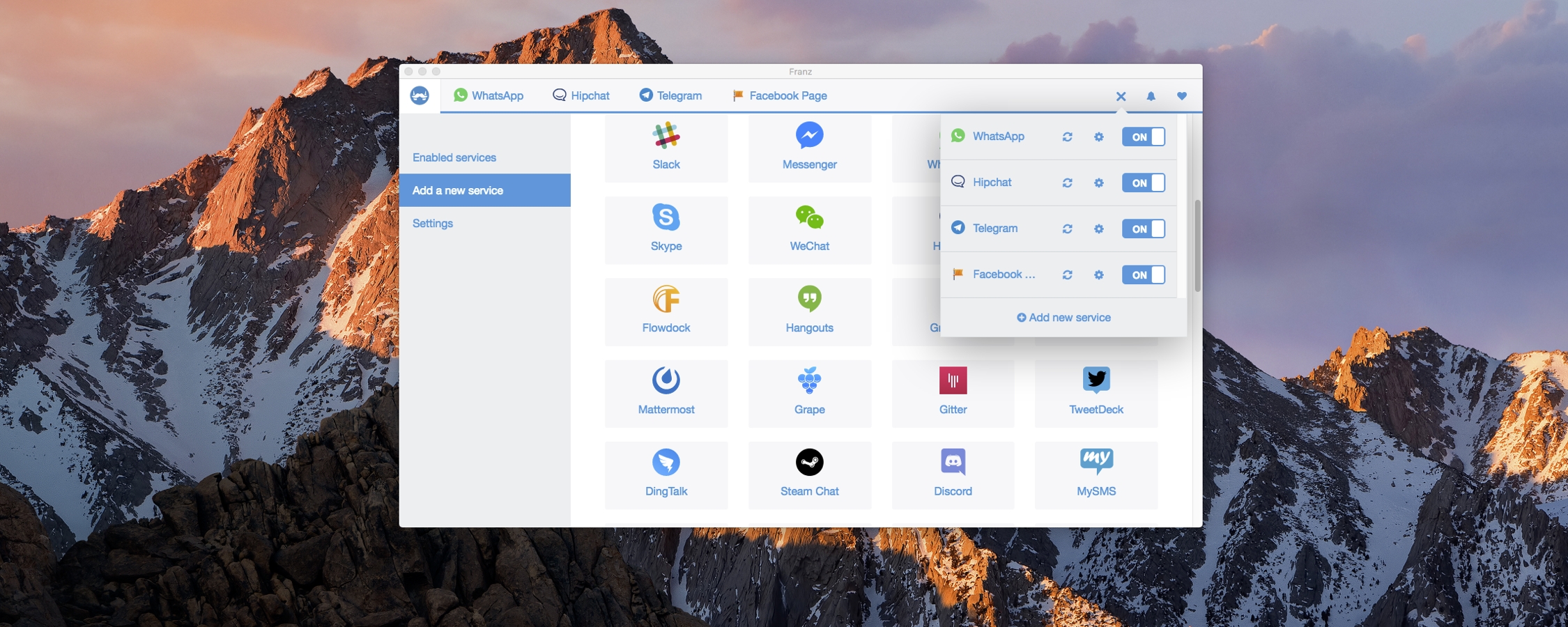Image resolution: width=1568 pixels, height=627 pixels.
Task: Click the Add new service link
Action: (1063, 317)
